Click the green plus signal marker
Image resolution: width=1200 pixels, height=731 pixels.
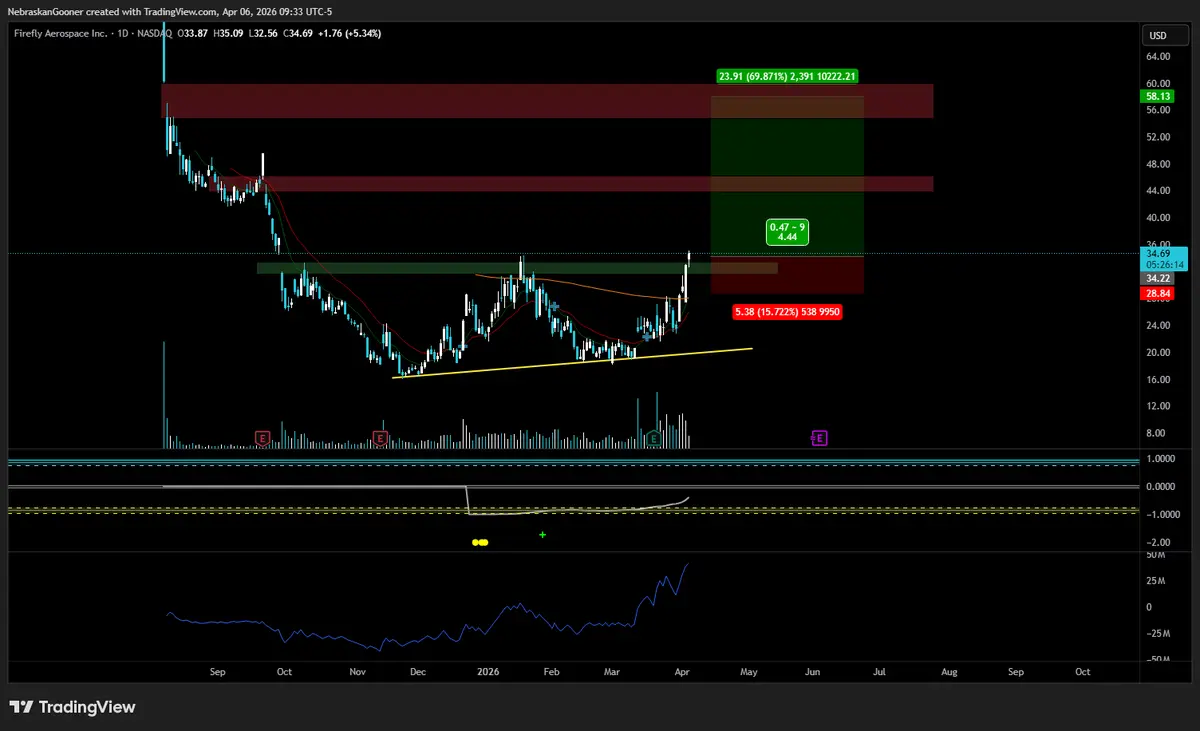[x=543, y=535]
